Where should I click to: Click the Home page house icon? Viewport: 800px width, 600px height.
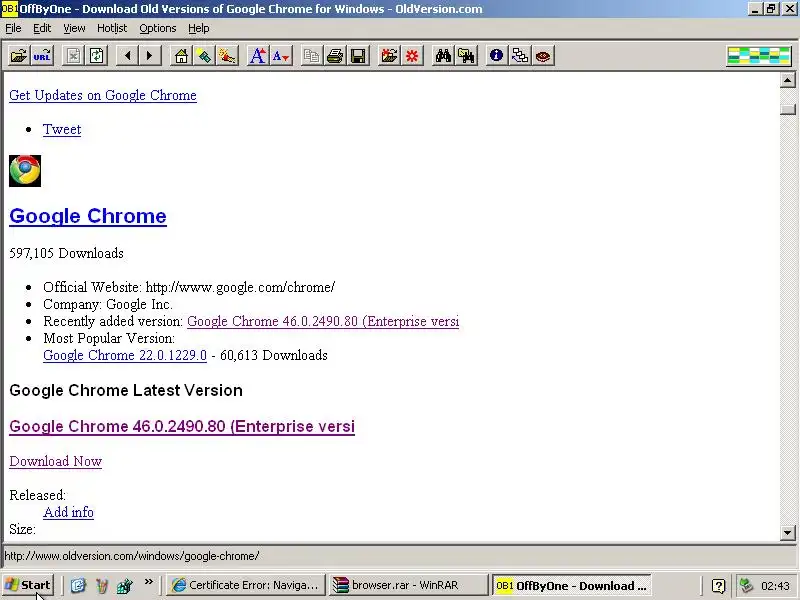(181, 56)
